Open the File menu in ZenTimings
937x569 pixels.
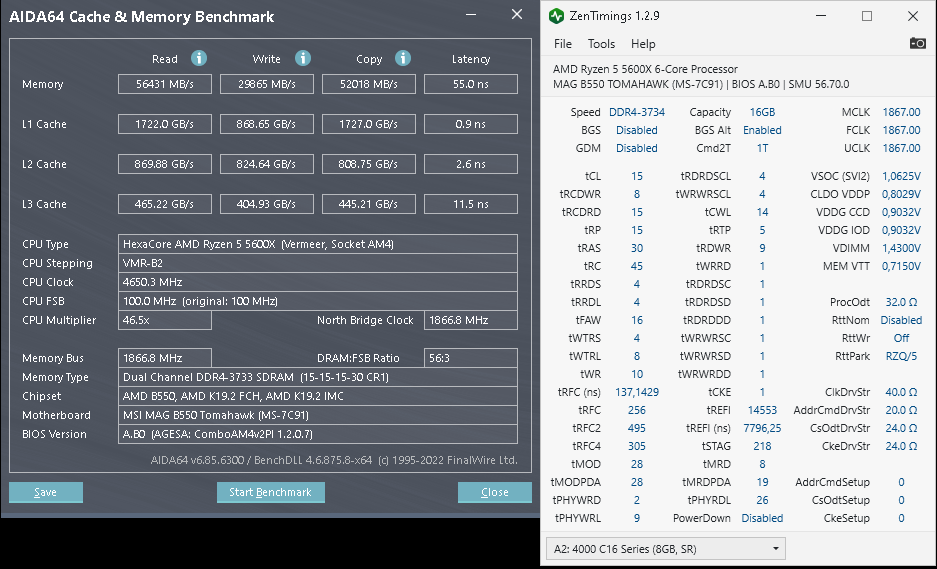coord(562,44)
